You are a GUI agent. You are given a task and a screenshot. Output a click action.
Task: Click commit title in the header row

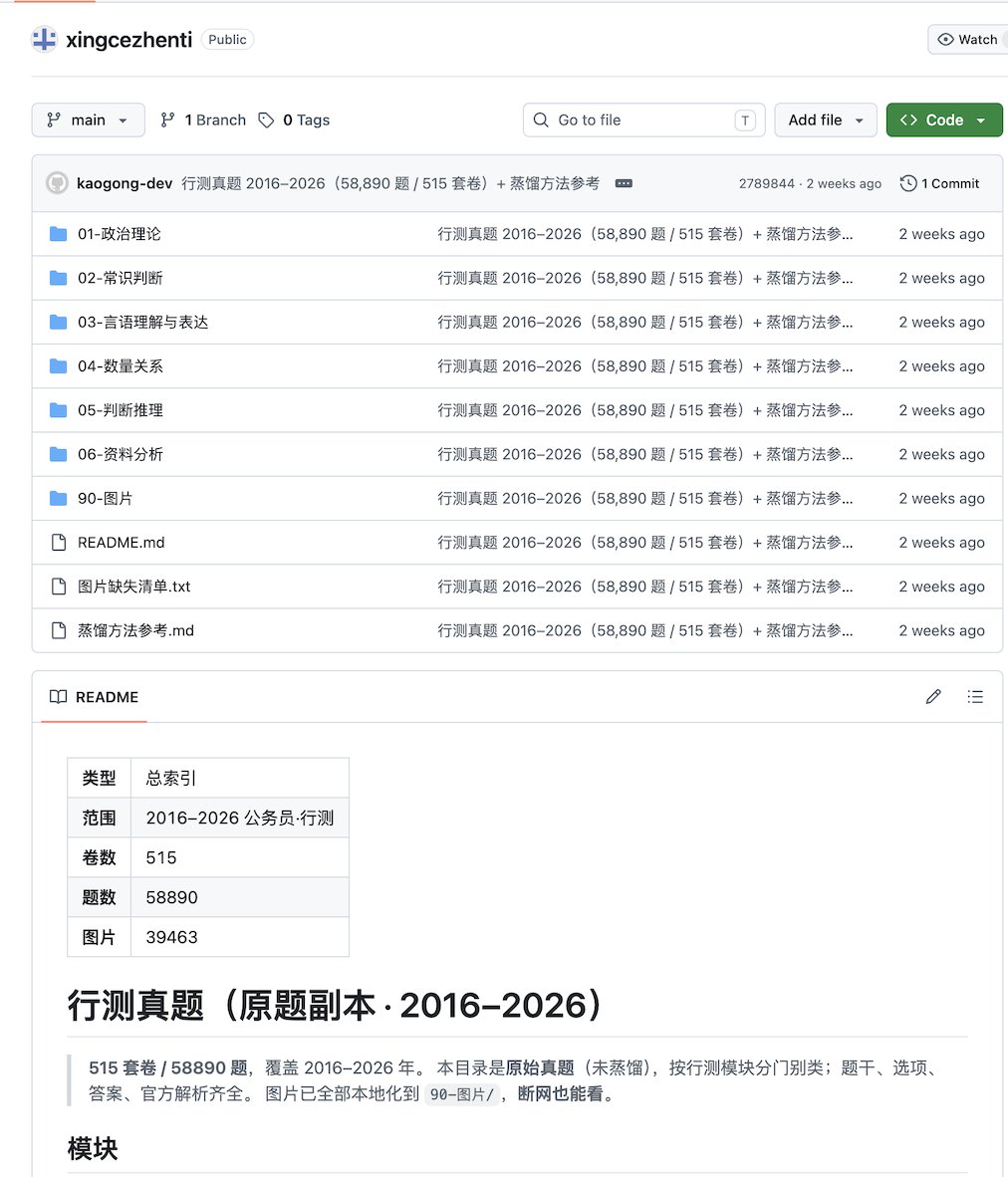click(x=390, y=183)
